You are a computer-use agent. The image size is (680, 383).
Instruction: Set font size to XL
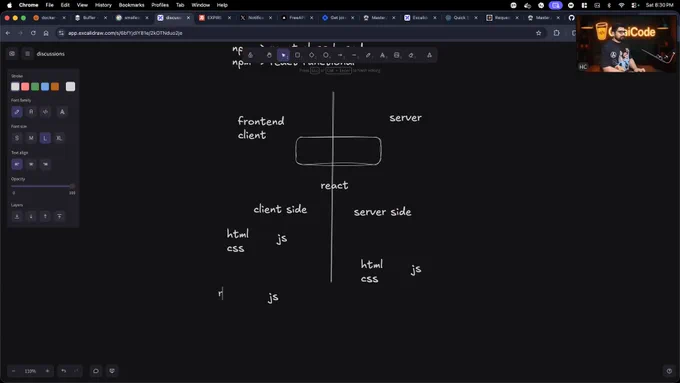tap(59, 138)
